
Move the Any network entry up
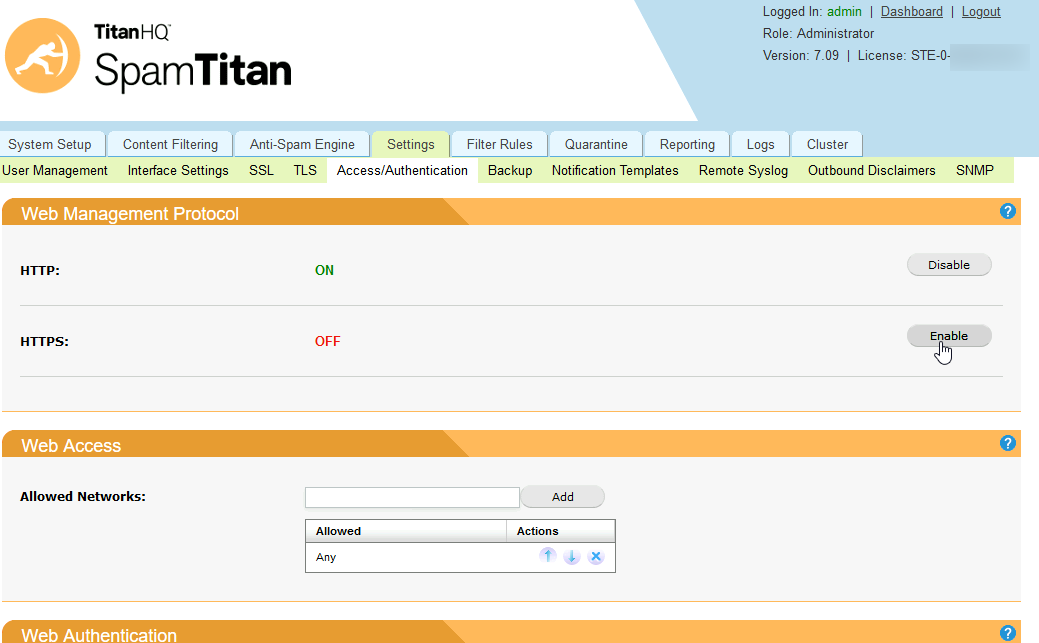(547, 556)
